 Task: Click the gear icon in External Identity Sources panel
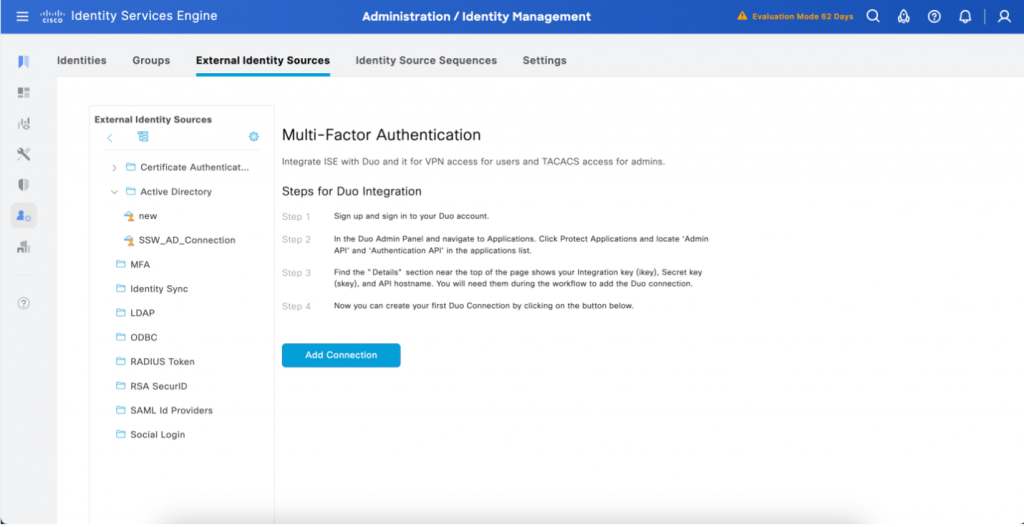pos(253,137)
